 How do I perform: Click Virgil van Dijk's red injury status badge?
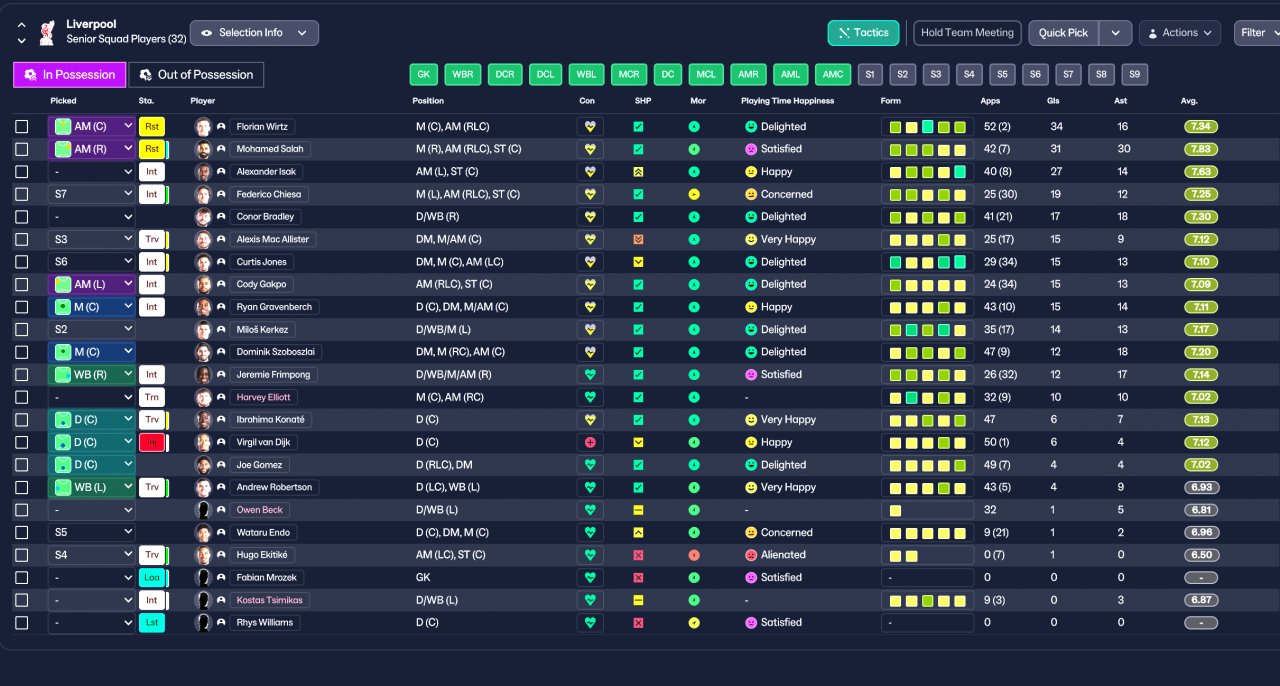[151, 442]
